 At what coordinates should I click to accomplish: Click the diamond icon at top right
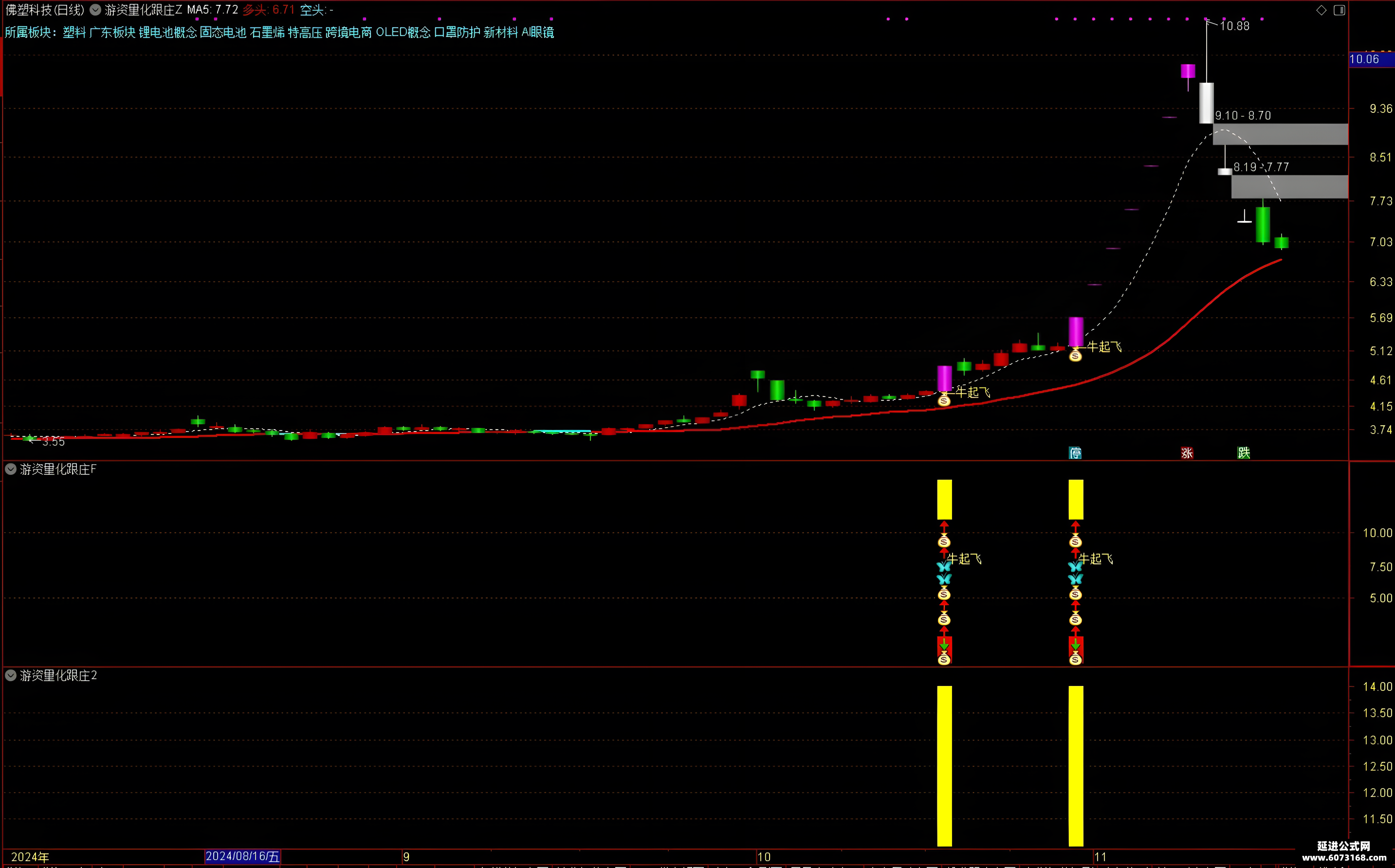[1321, 10]
